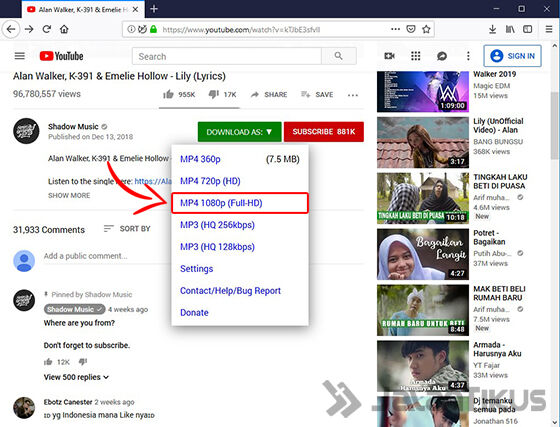The width and height of the screenshot is (560, 427).
Task: Click the page vertical scrollbar
Action: 554,125
